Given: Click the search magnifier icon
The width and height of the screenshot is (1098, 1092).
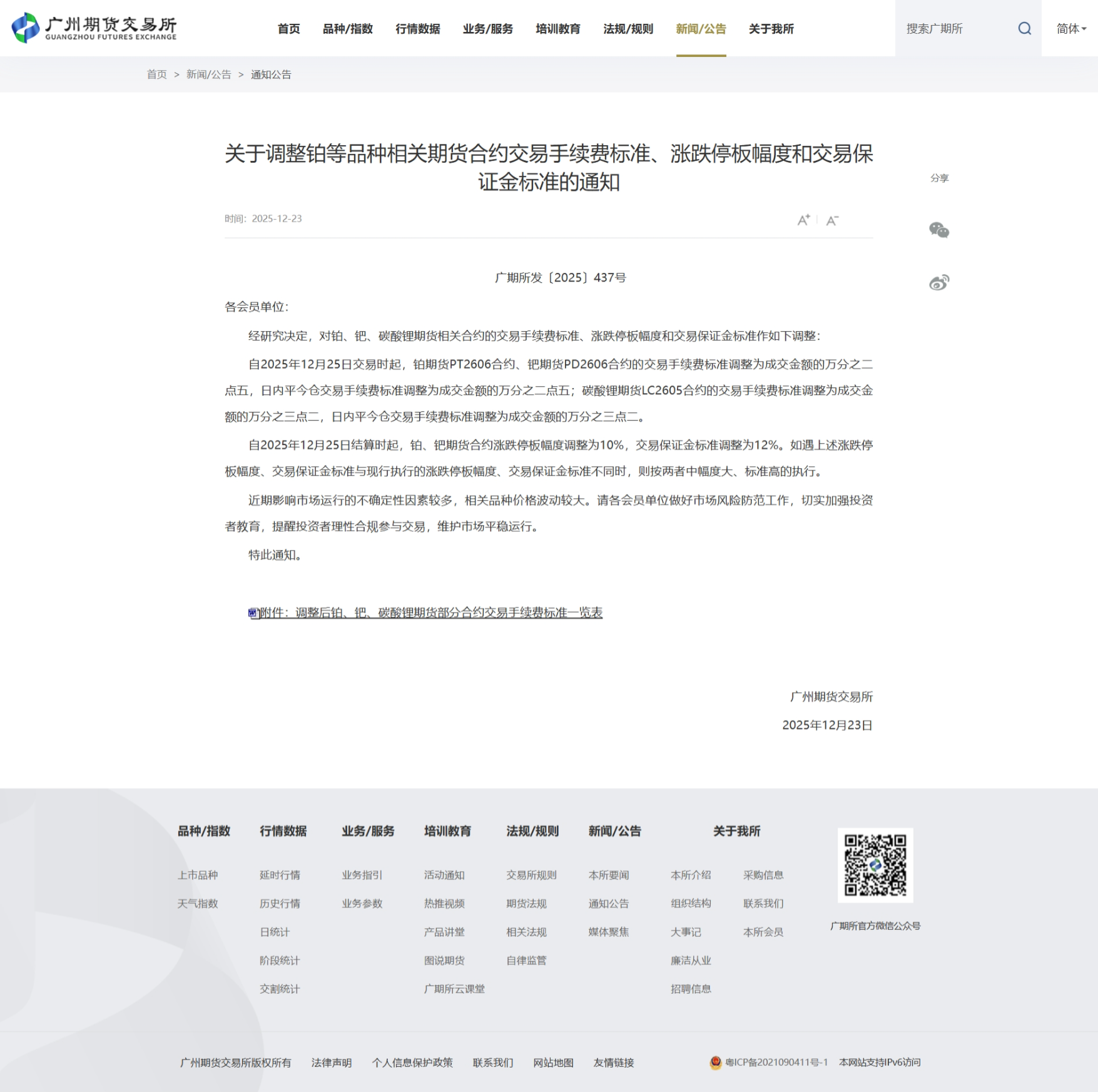Looking at the screenshot, I should click(x=1024, y=28).
